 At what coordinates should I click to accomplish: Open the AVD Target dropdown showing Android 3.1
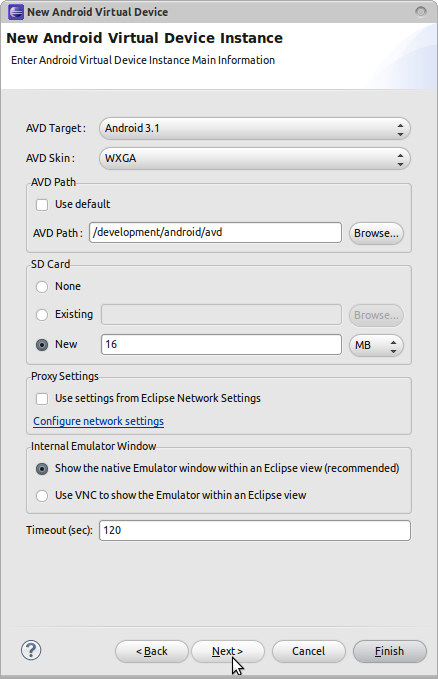click(x=255, y=129)
